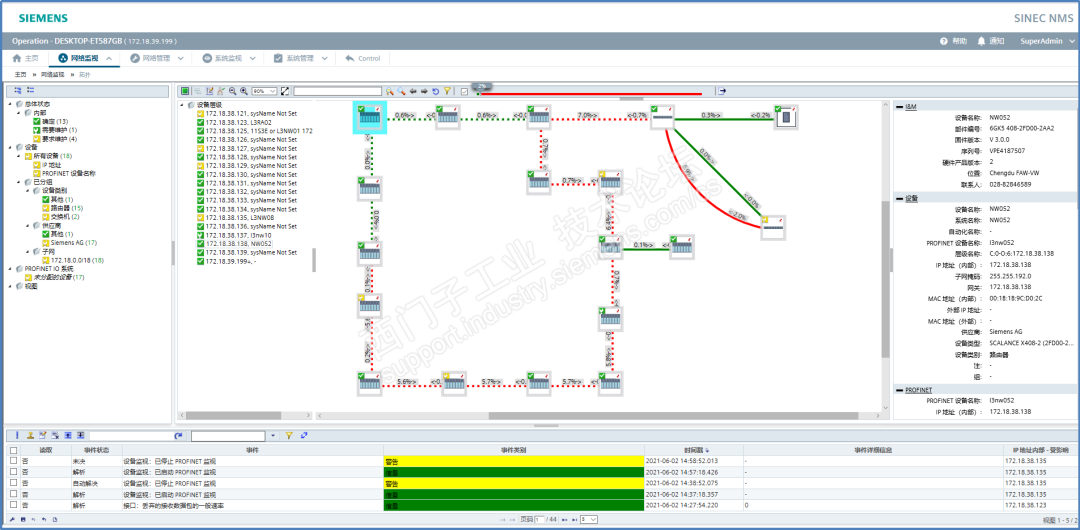
Task: Click the export arrow icon at the toolbar's right end
Action: click(721, 91)
